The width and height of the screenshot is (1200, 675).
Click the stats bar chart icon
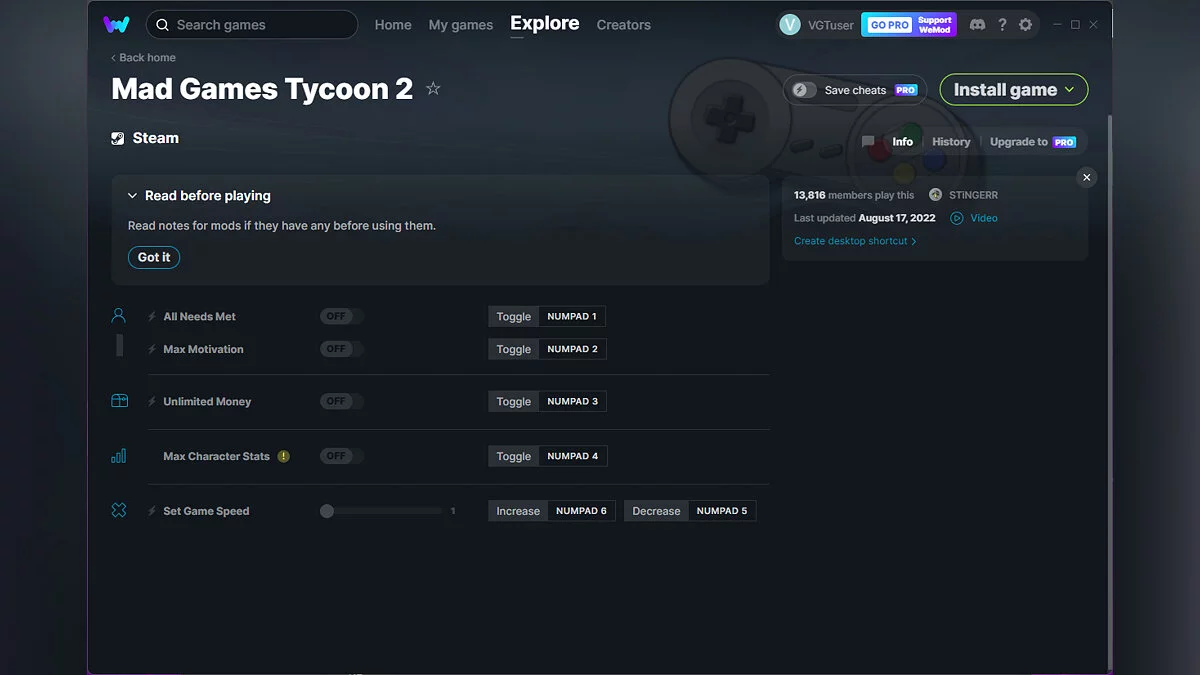[x=118, y=455]
